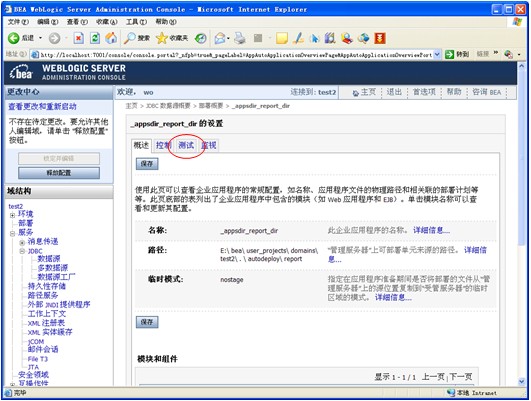Click 部署概要 in the breadcrumb

(x=211, y=106)
